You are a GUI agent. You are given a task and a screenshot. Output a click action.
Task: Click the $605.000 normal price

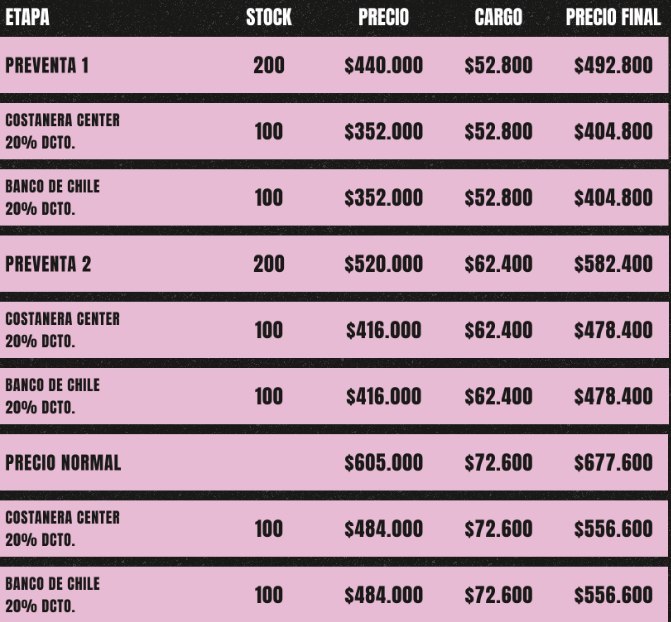383,463
